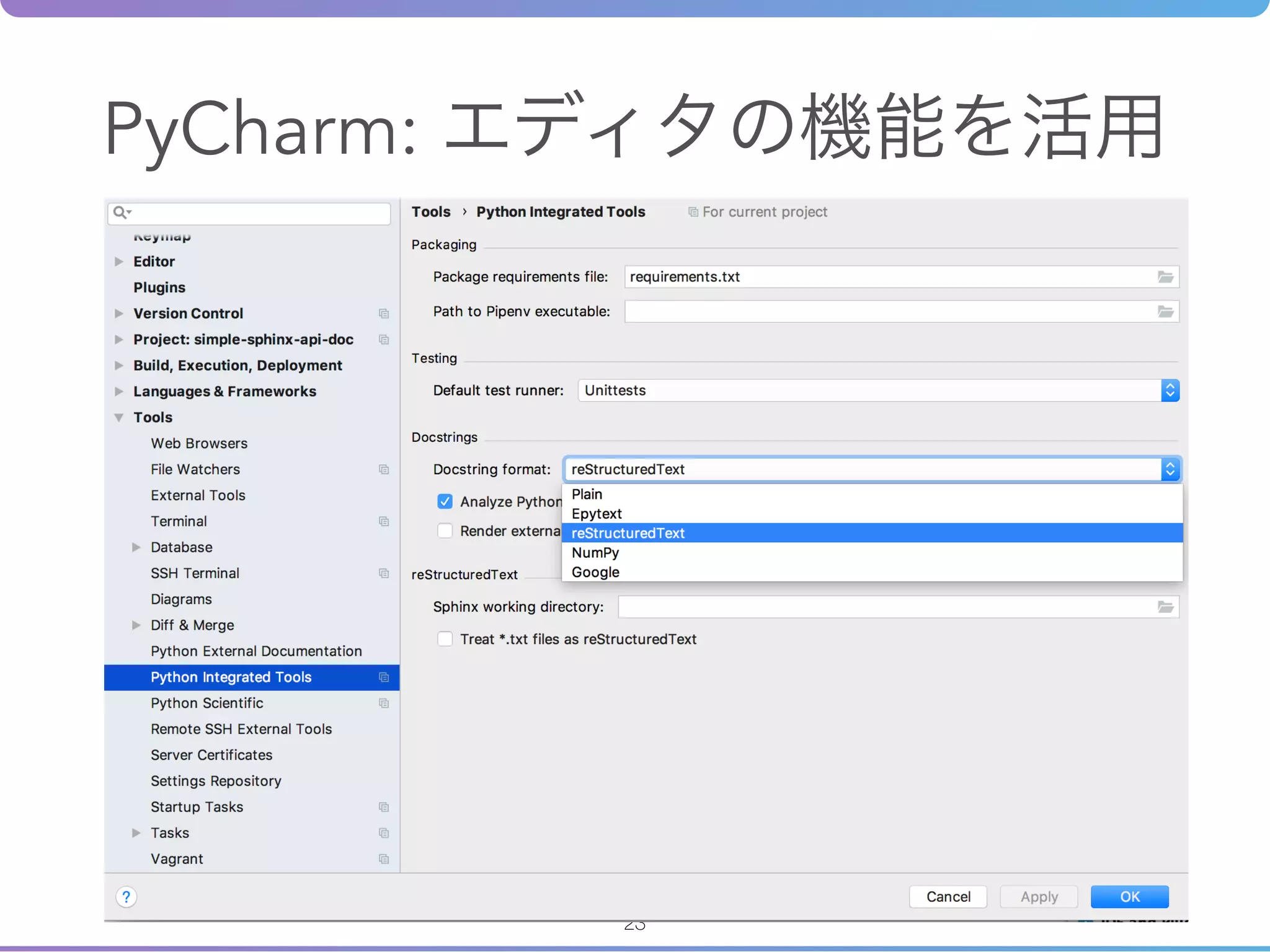The image size is (1270, 952).
Task: Choose Google docstring format
Action: tap(872, 572)
